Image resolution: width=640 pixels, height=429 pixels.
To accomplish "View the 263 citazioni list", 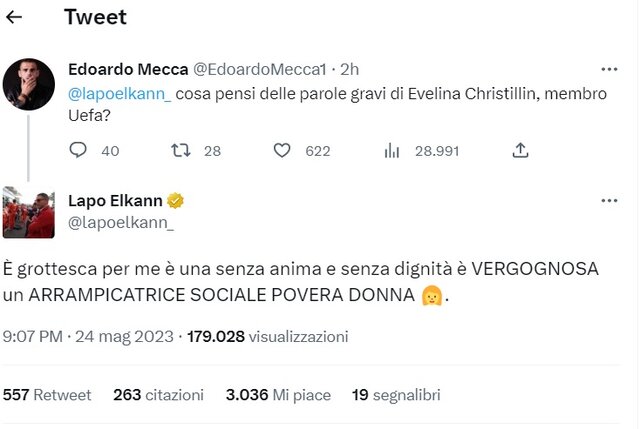I will pyautogui.click(x=158, y=395).
